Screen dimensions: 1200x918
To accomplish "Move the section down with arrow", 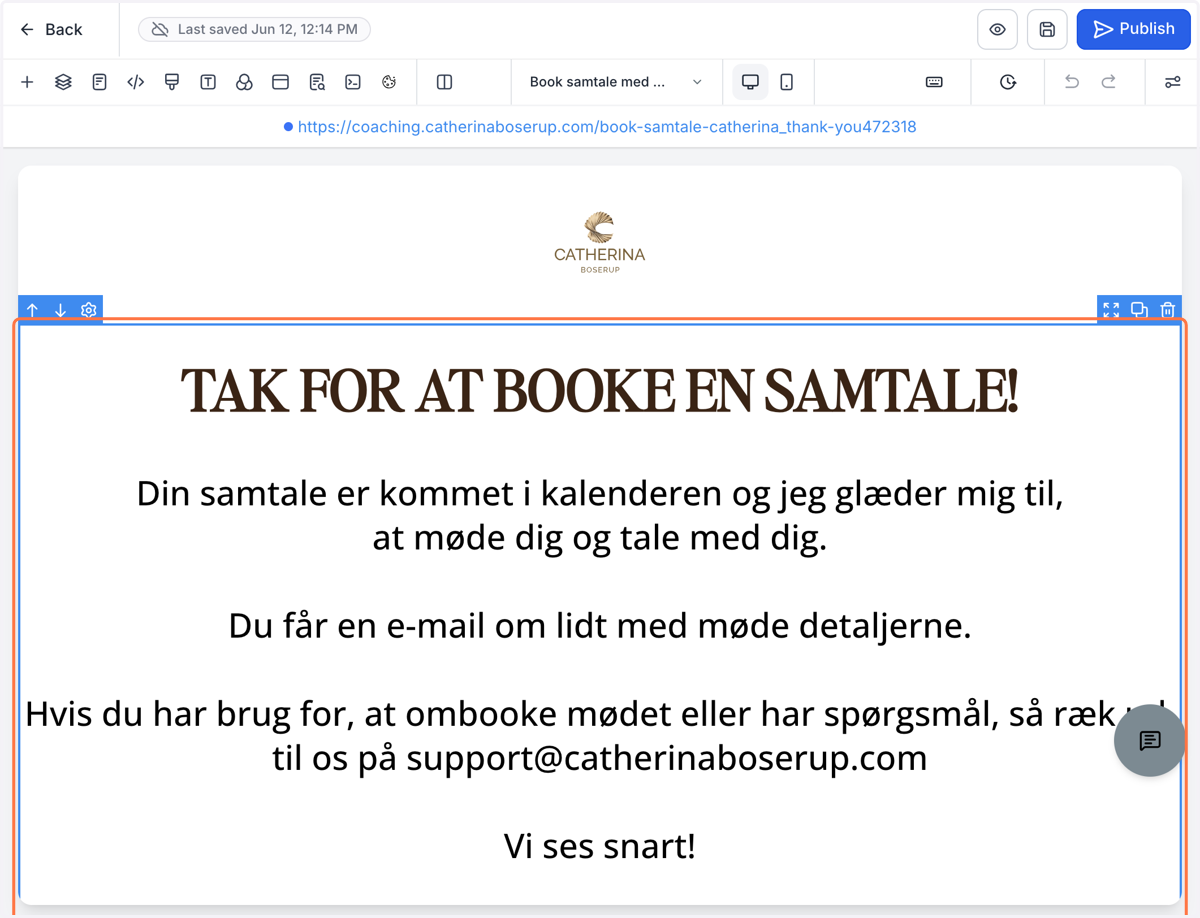I will (x=61, y=310).
